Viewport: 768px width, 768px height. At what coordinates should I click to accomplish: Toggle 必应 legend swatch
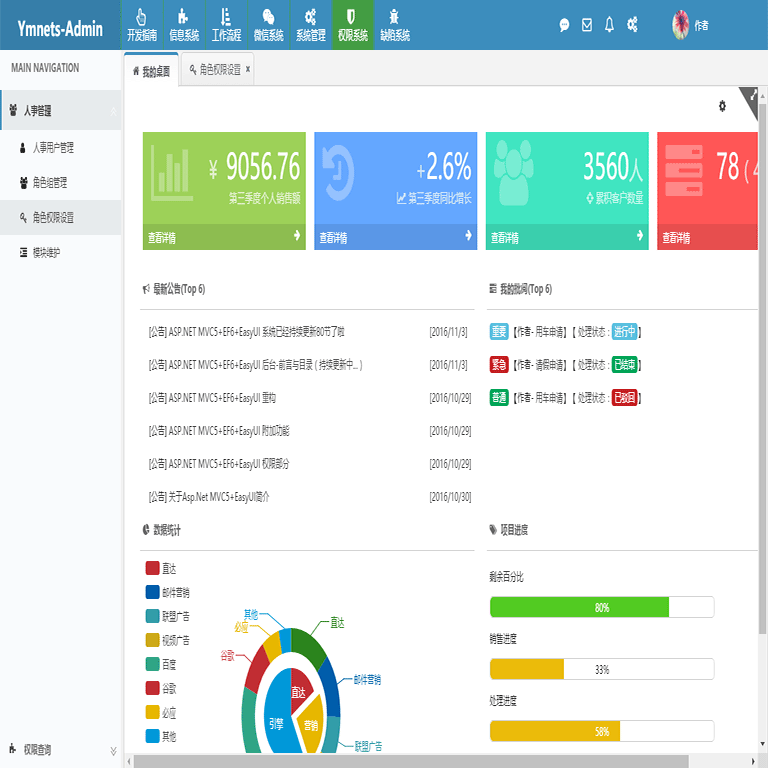coord(152,712)
